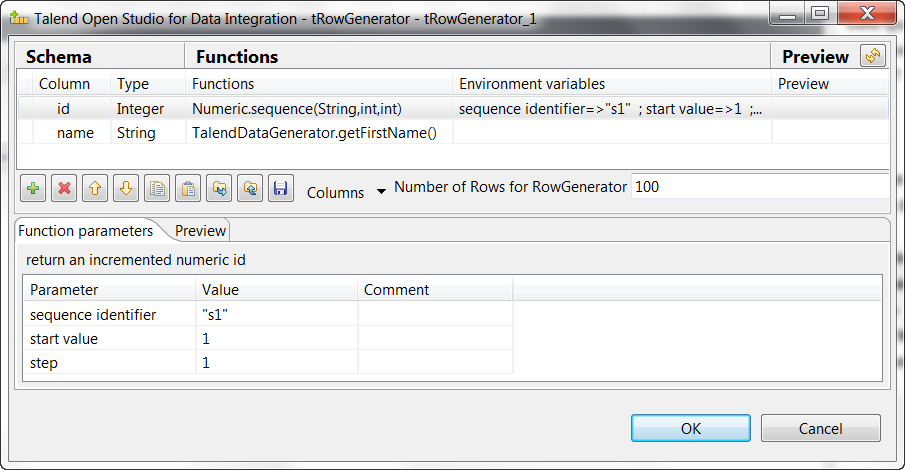Switch to the Preview tab
The width and height of the screenshot is (905, 470).
(200, 231)
